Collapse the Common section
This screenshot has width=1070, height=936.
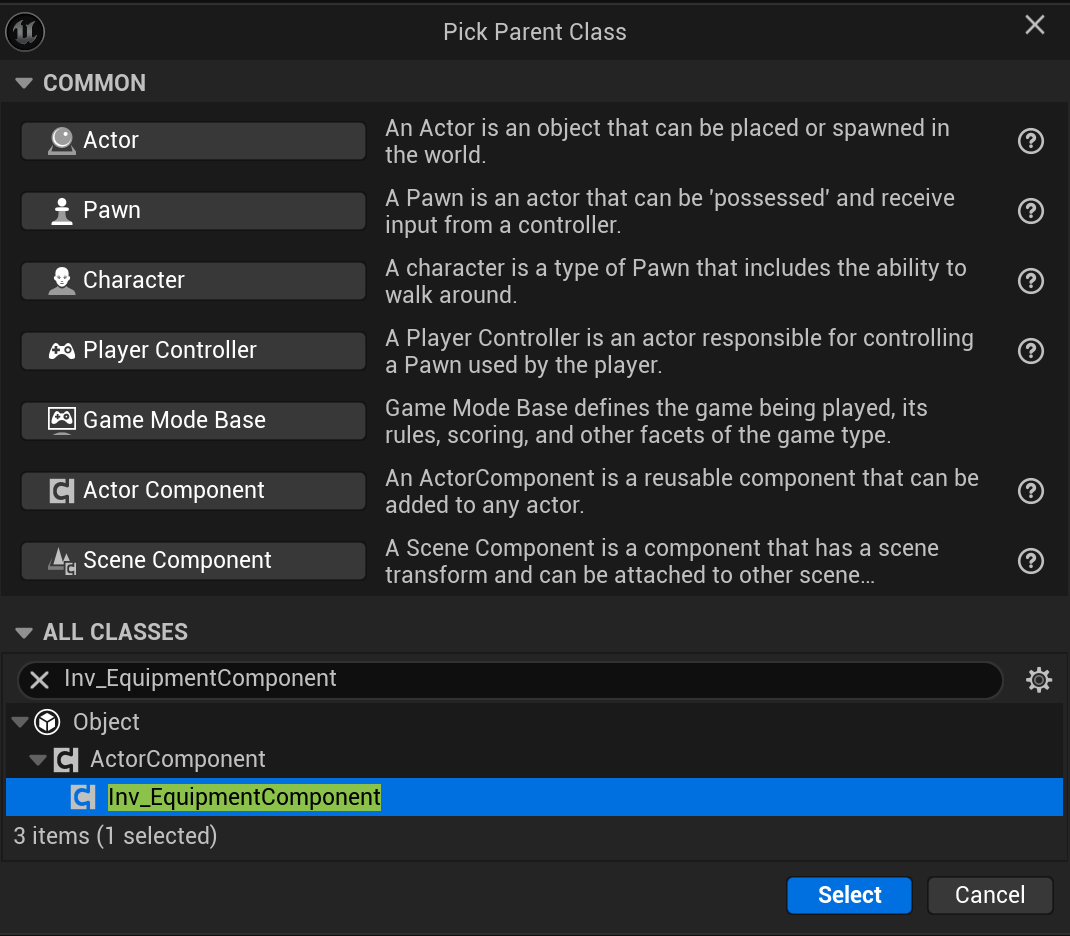tap(25, 83)
